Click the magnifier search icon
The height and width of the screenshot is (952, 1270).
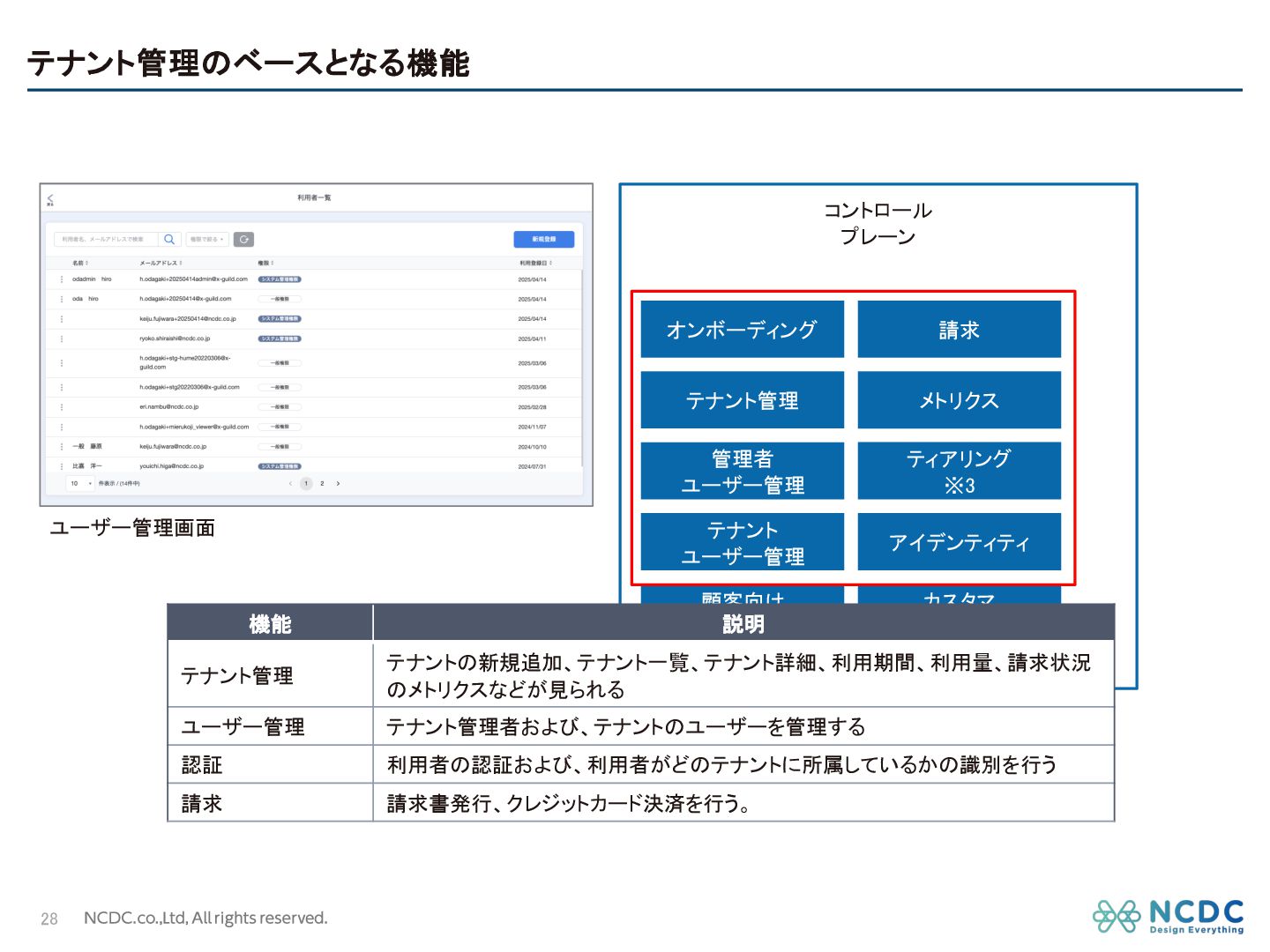point(169,239)
